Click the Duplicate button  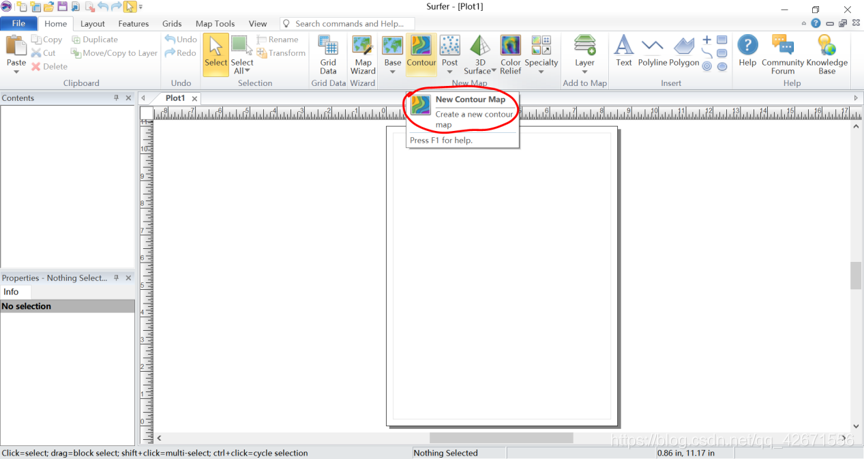click(x=94, y=40)
